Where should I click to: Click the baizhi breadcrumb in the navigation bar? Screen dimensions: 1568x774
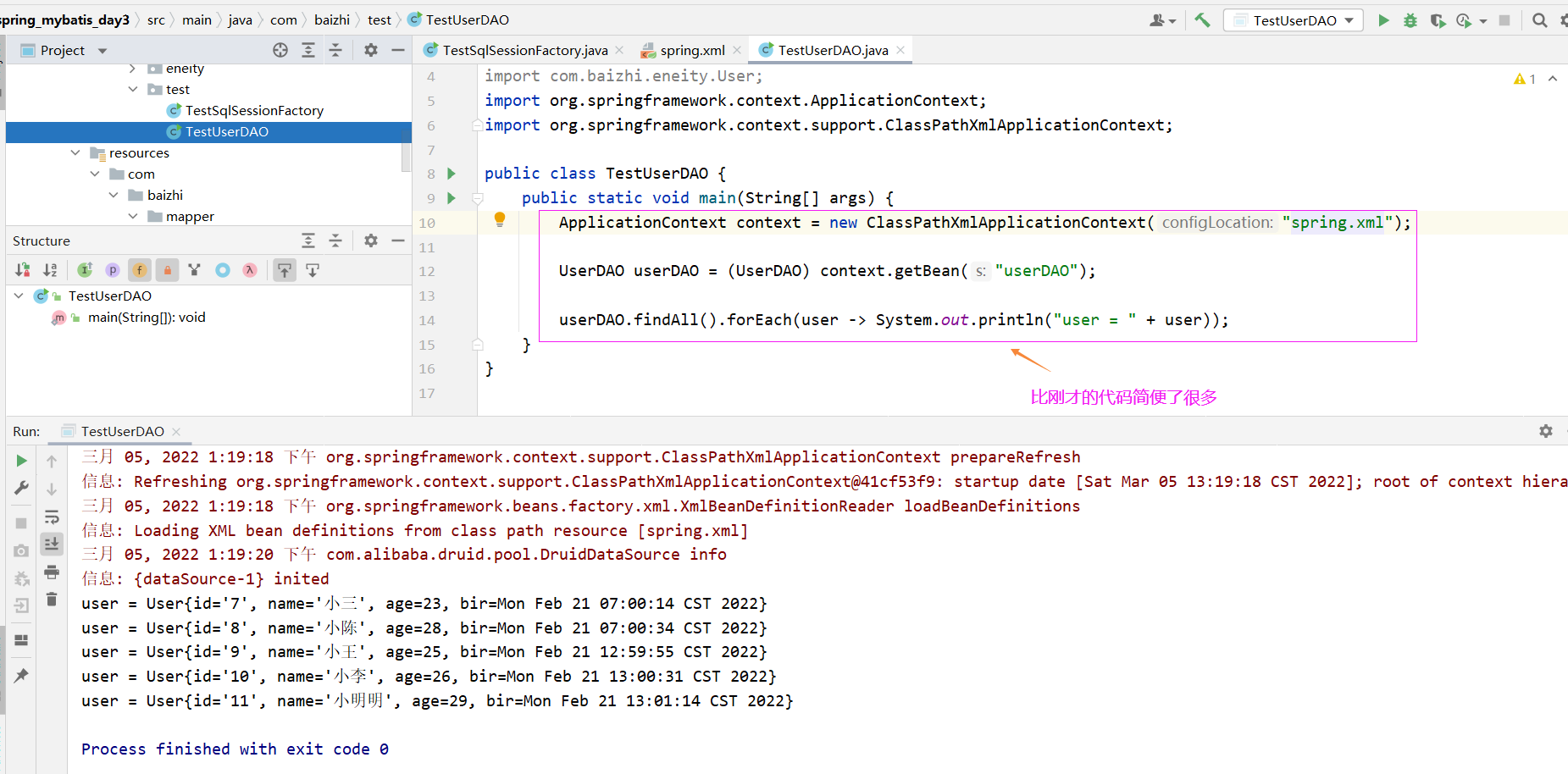click(332, 19)
